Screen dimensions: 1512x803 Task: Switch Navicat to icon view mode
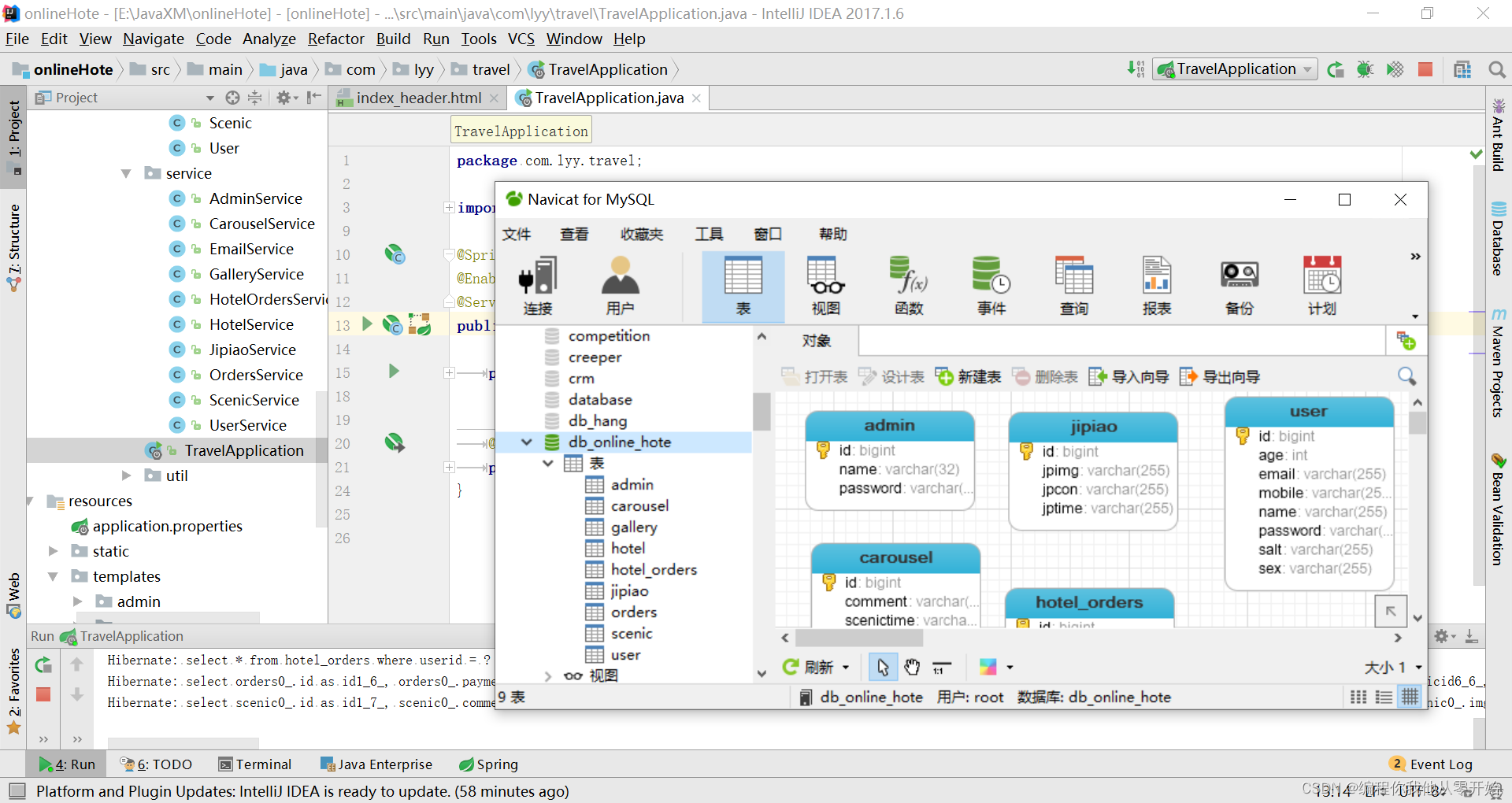[x=1358, y=697]
